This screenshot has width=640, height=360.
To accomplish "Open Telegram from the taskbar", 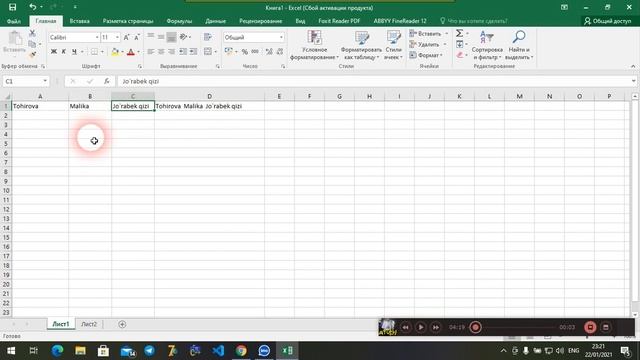I will coord(149,351).
